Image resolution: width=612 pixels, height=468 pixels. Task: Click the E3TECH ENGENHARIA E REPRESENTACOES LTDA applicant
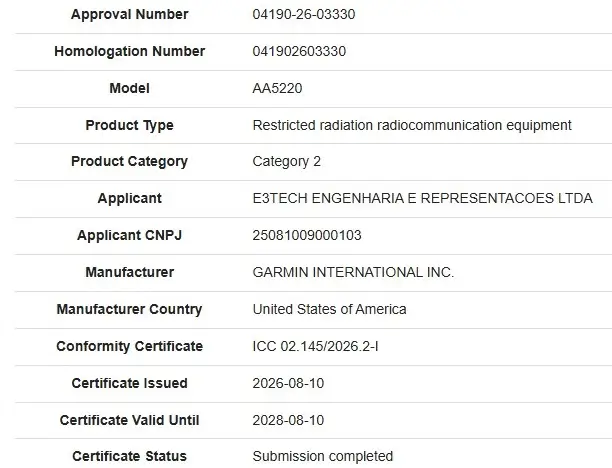coord(422,198)
